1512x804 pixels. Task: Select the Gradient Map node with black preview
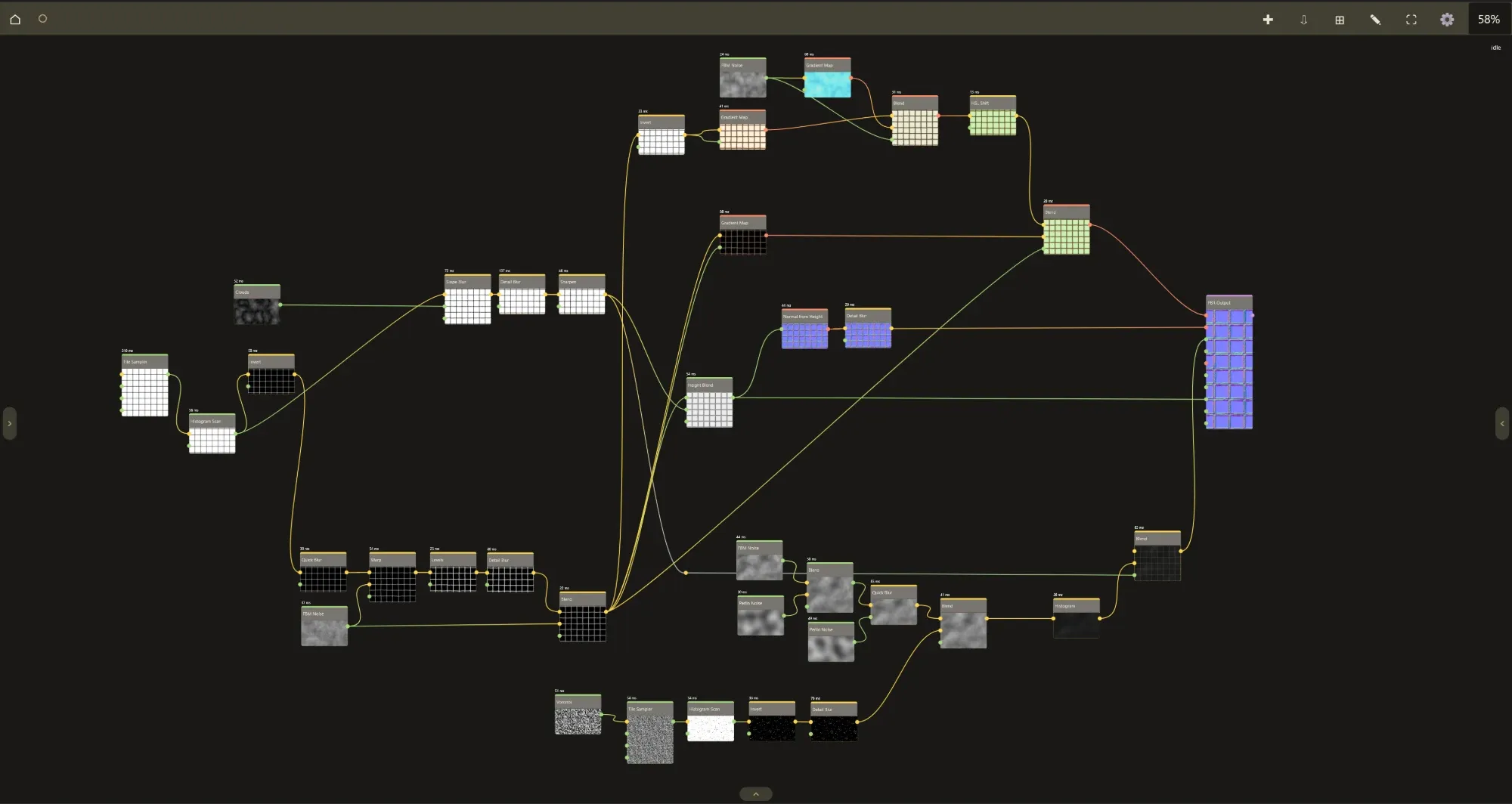pyautogui.click(x=742, y=235)
